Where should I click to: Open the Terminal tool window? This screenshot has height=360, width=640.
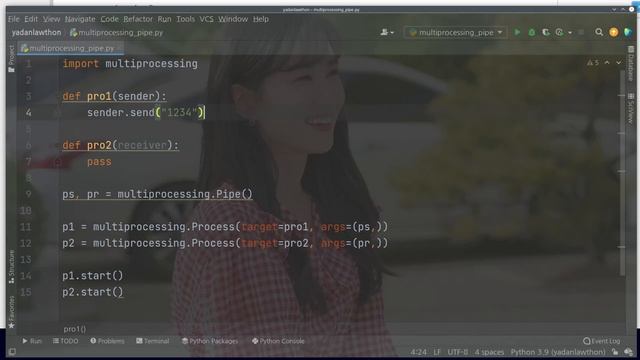(x=153, y=341)
